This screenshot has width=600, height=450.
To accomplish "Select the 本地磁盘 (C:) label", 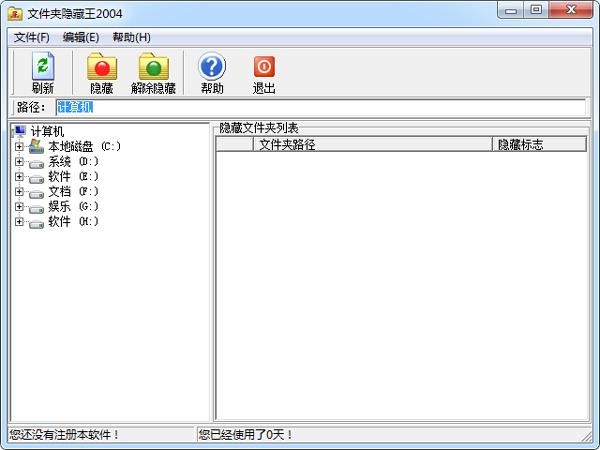I will (84, 147).
